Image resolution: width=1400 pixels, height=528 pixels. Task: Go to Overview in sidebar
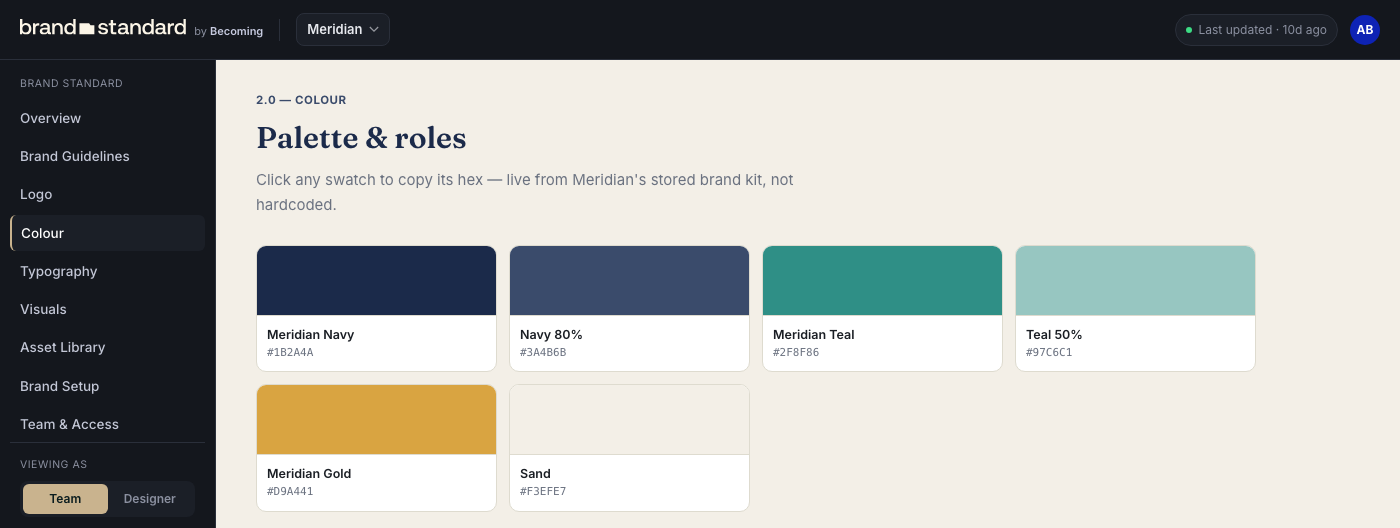click(107, 118)
